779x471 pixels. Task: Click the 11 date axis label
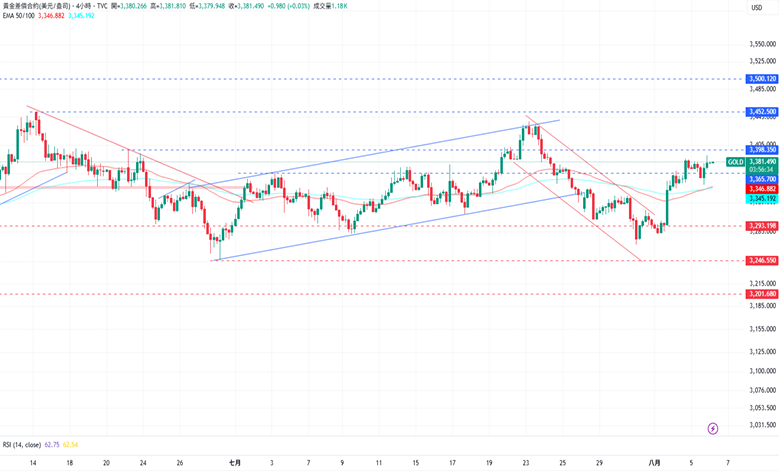click(x=379, y=463)
